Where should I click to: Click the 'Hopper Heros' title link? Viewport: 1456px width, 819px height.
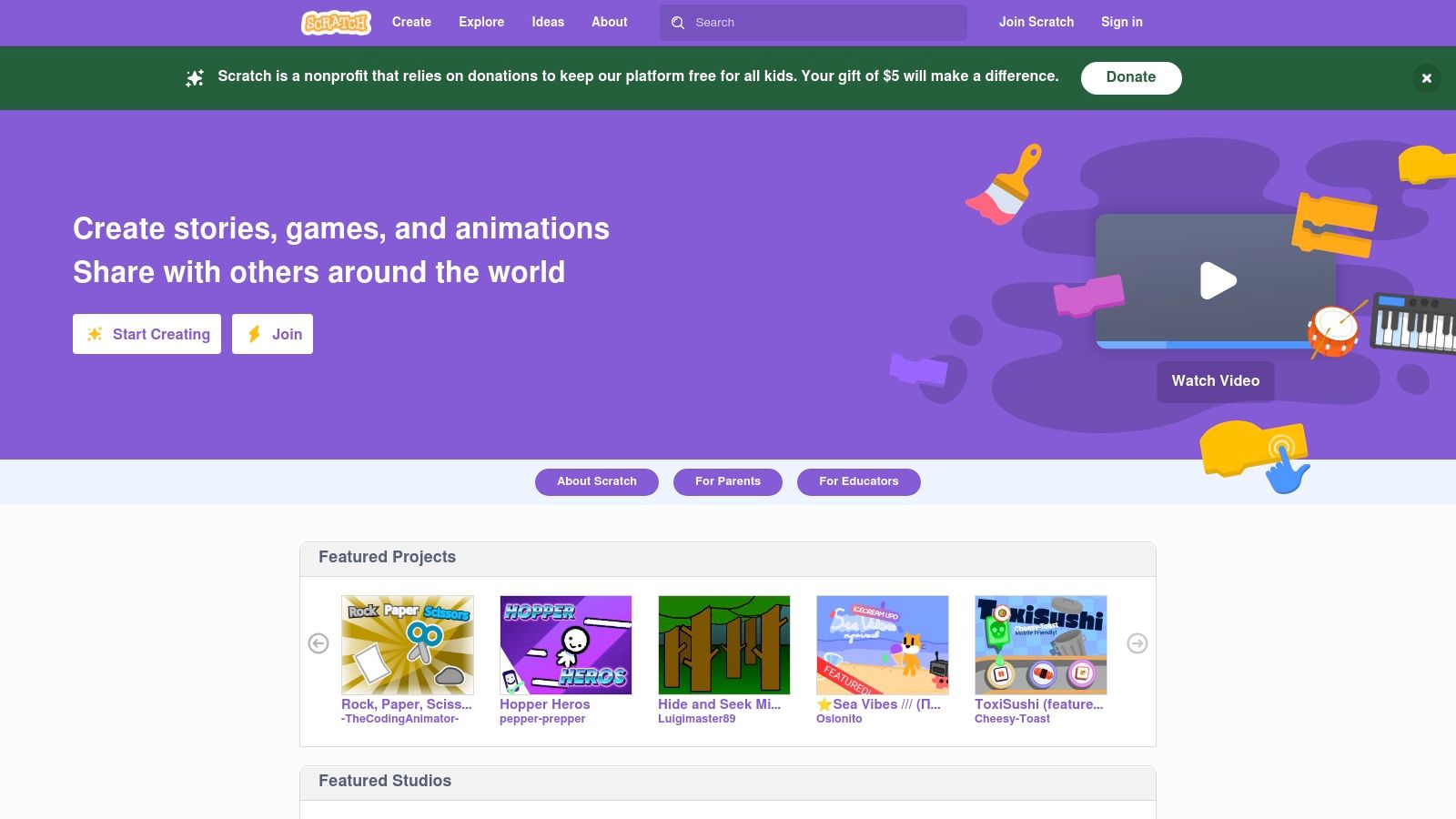(x=545, y=704)
